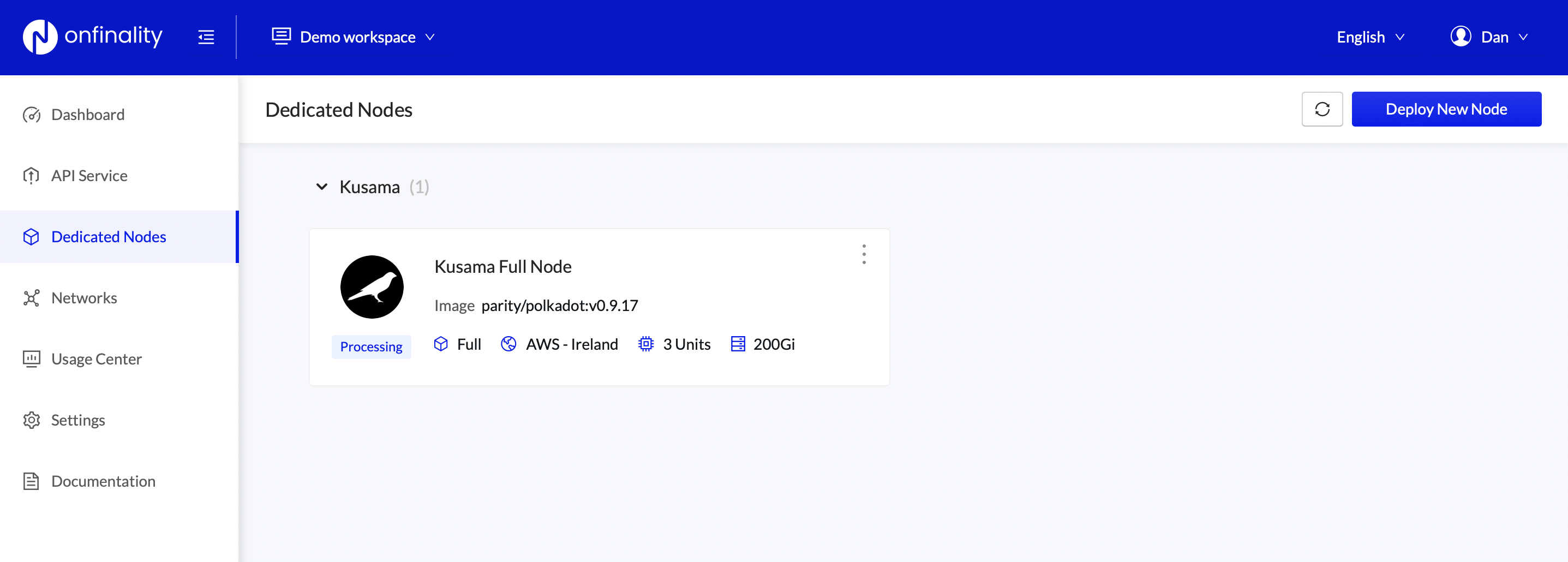The width and height of the screenshot is (1568, 562).
Task: Click the Documentation page icon
Action: [x=31, y=481]
